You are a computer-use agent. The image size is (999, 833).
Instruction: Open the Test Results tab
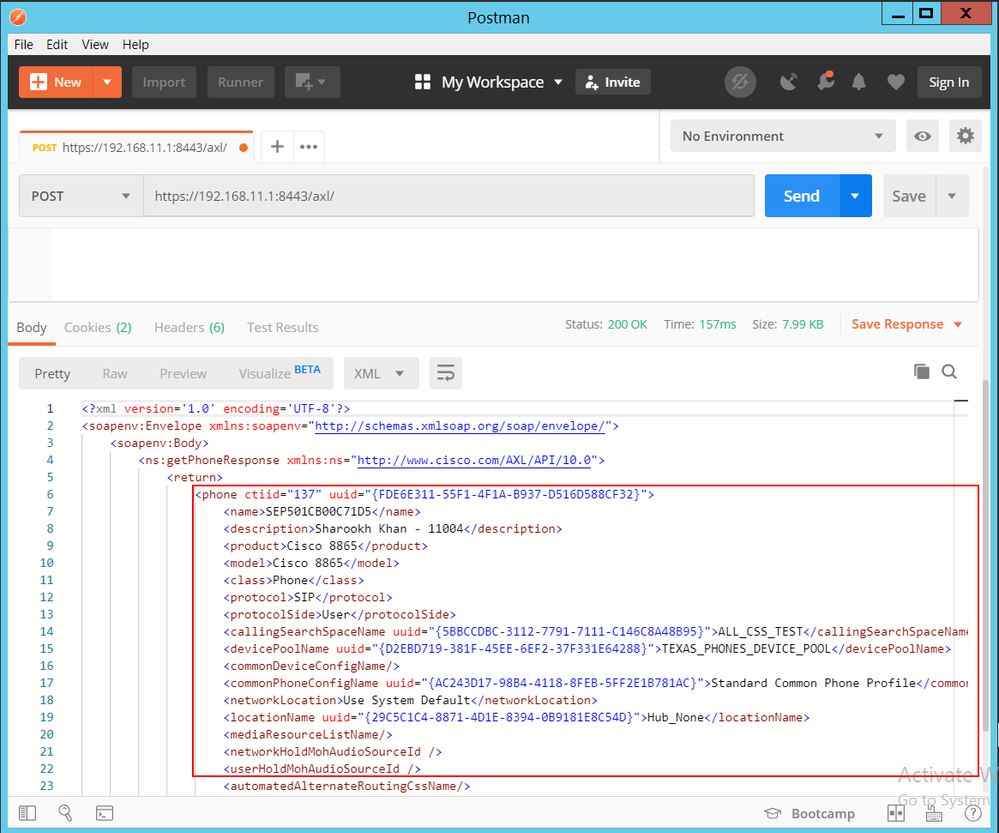pos(282,328)
